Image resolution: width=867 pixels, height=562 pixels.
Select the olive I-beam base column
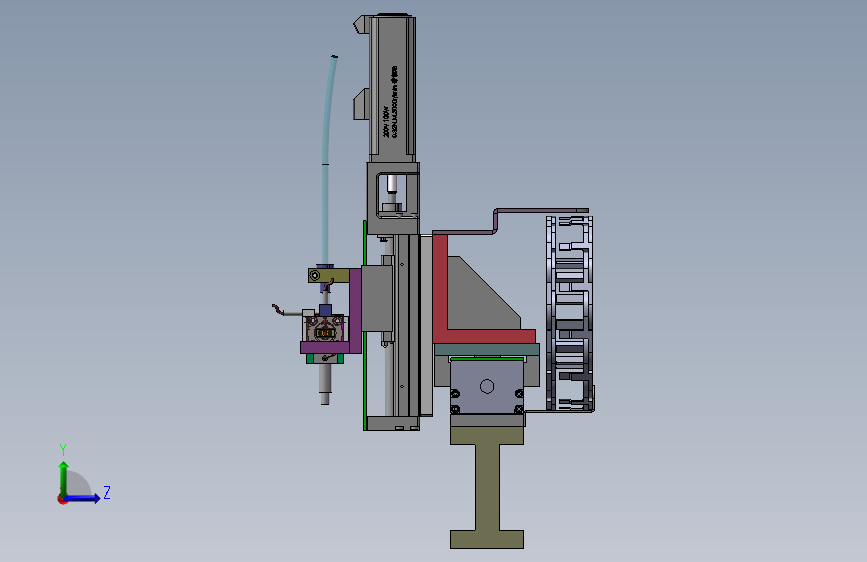[x=487, y=488]
